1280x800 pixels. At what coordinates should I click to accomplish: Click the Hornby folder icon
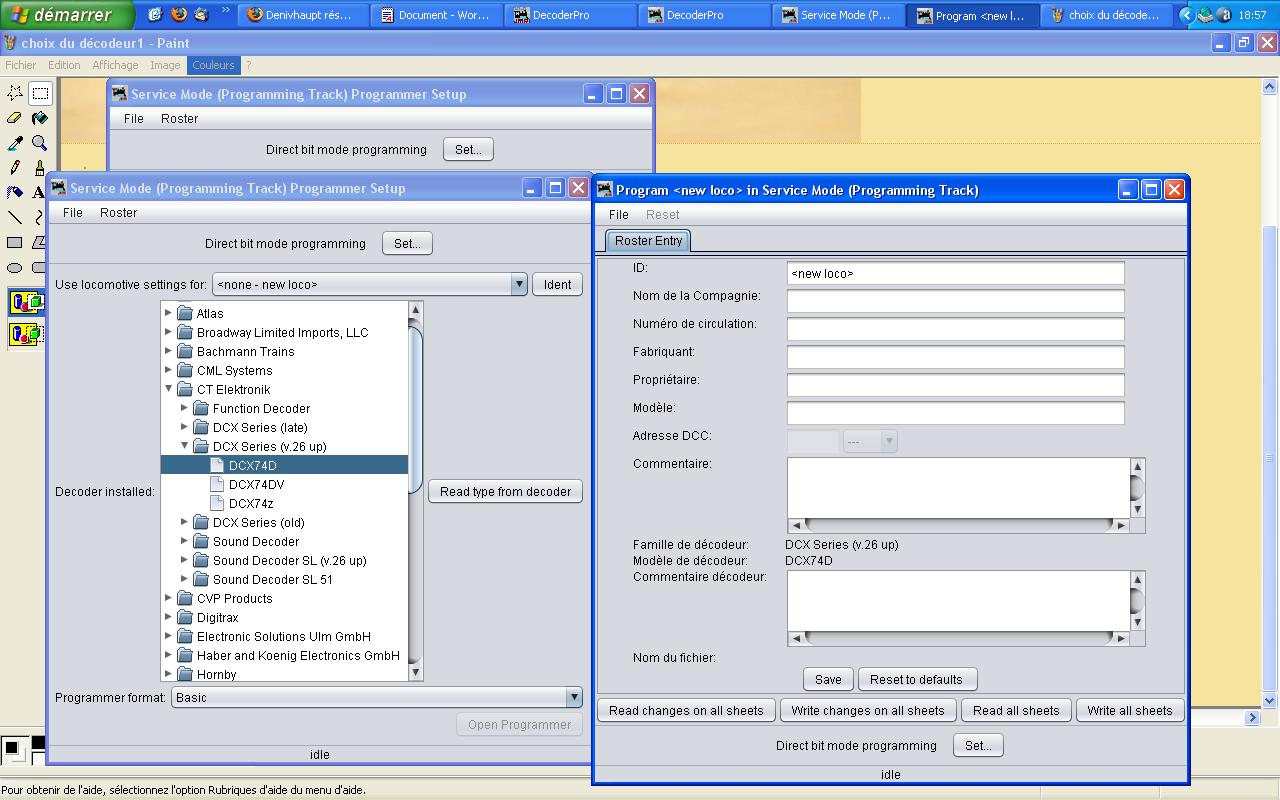185,674
